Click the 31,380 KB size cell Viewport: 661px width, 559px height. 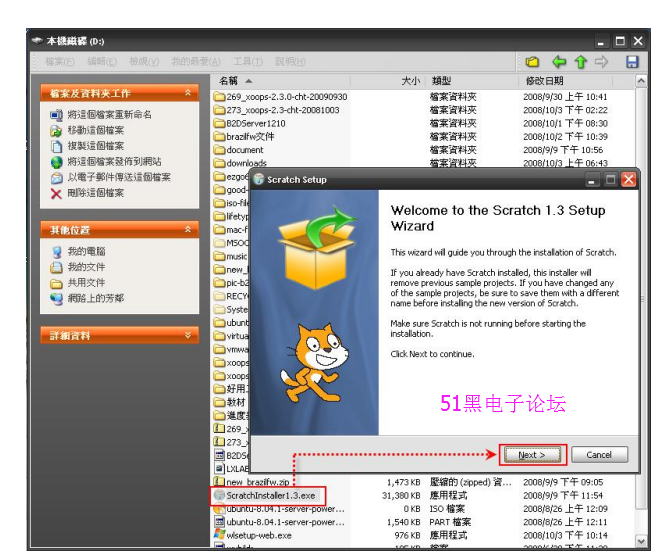(401, 495)
